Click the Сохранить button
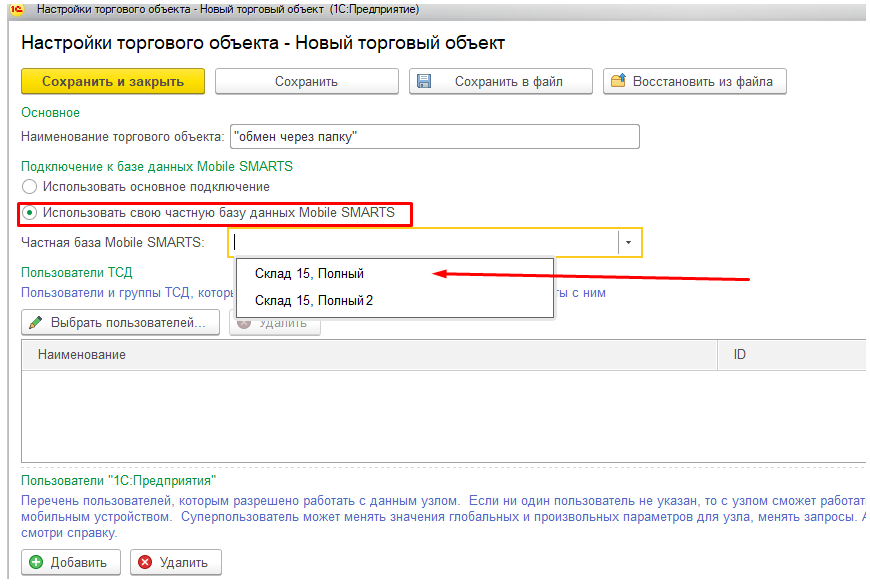Screen dimensions: 870x584 [x=306, y=82]
